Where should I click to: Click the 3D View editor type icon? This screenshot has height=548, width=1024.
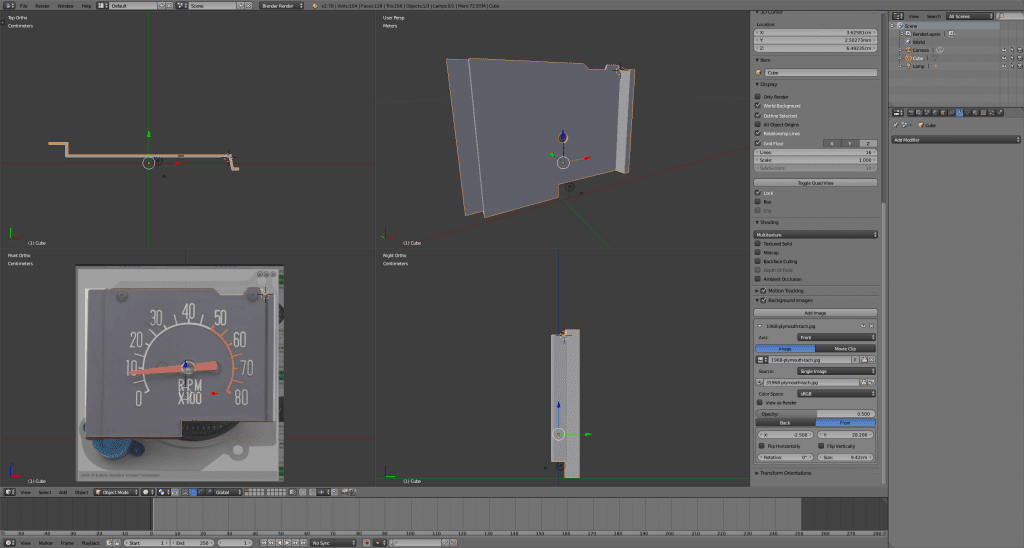click(x=9, y=492)
